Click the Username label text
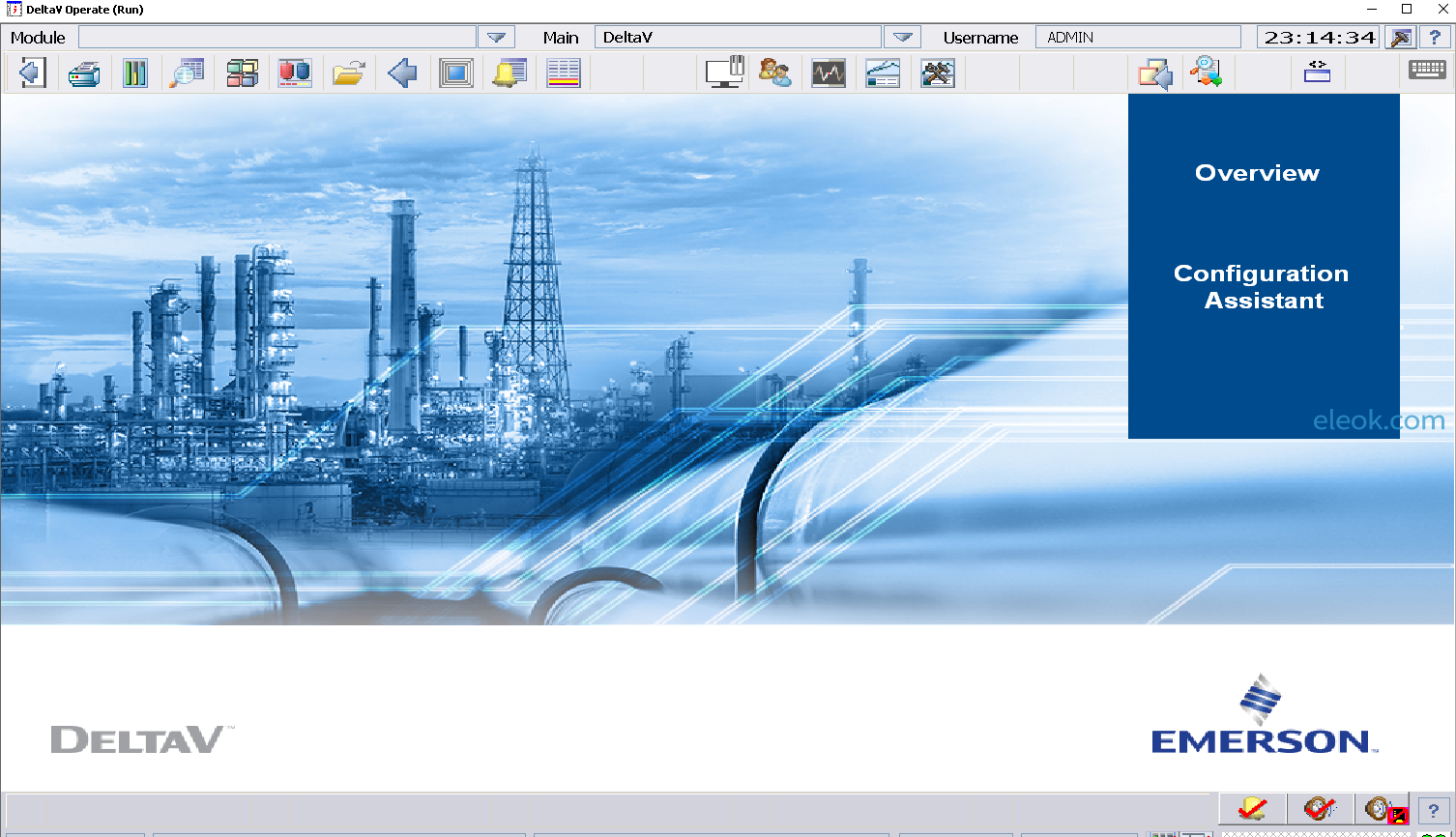 coord(980,38)
